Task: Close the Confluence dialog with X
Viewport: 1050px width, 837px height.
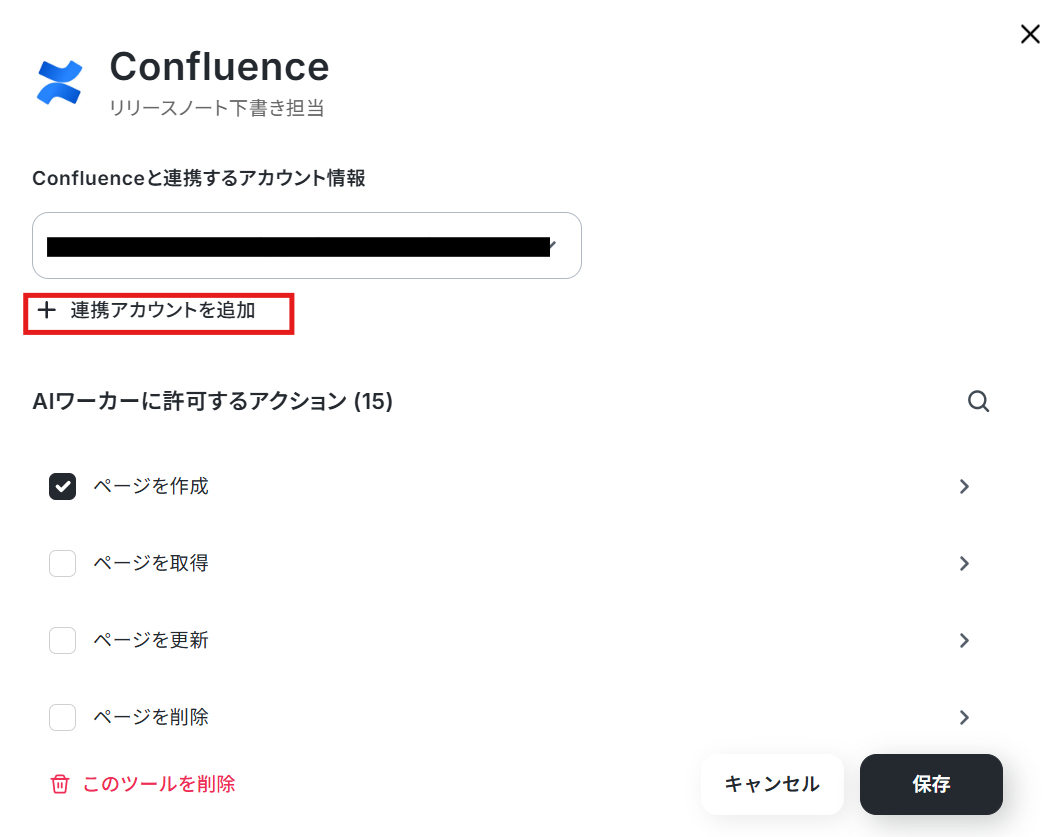Action: [1030, 33]
